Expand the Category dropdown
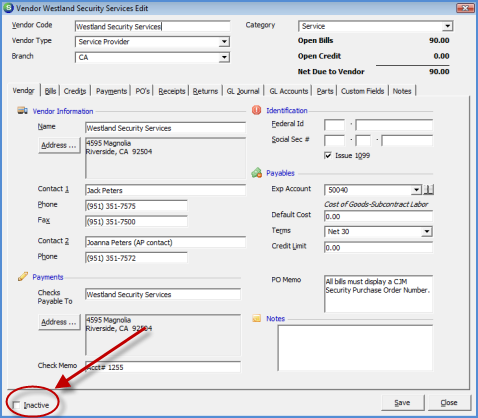This screenshot has width=478, height=418. [447, 26]
